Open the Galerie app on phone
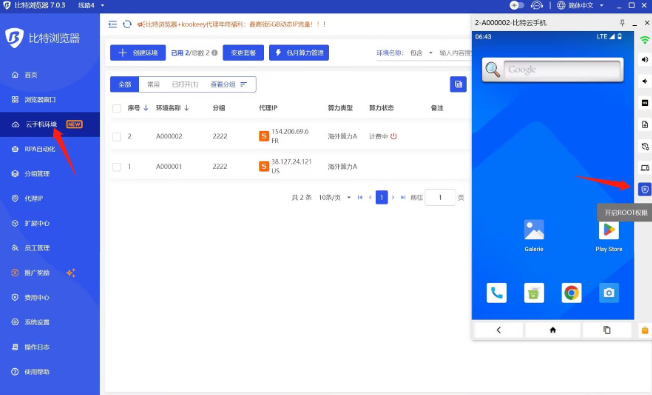 [534, 235]
